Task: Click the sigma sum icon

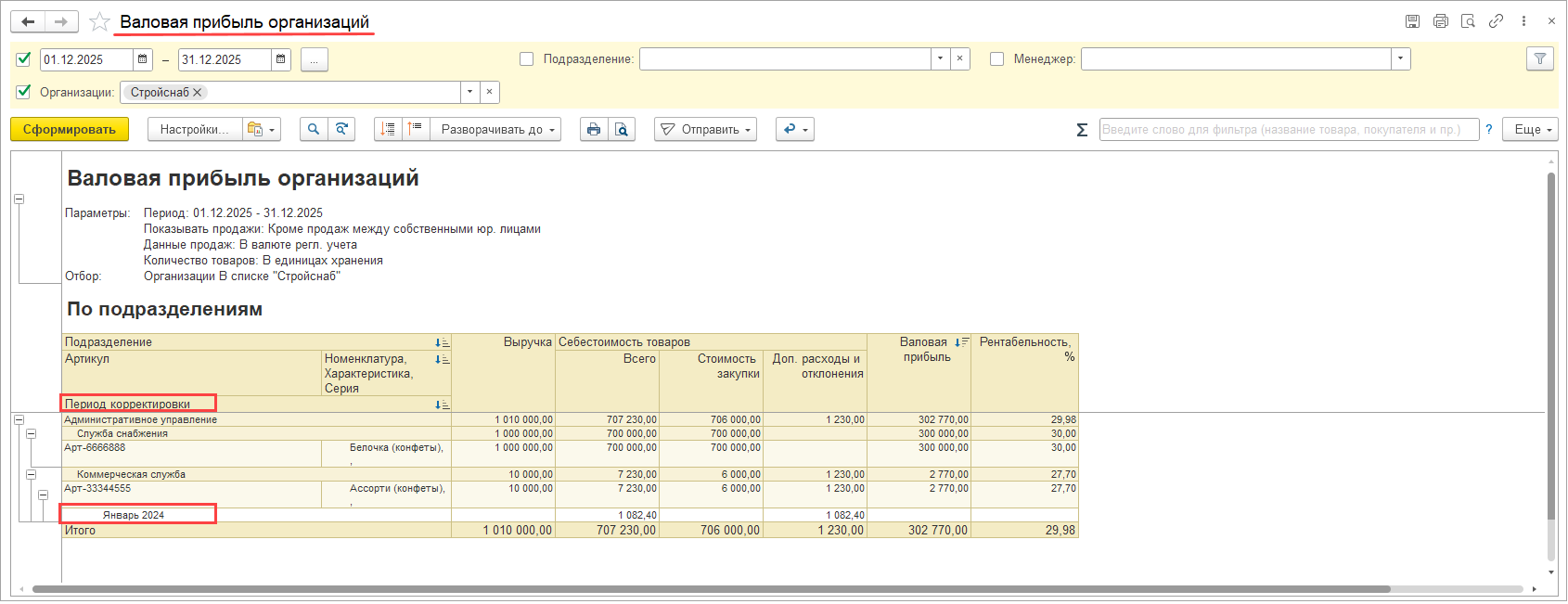Action: pyautogui.click(x=1082, y=130)
